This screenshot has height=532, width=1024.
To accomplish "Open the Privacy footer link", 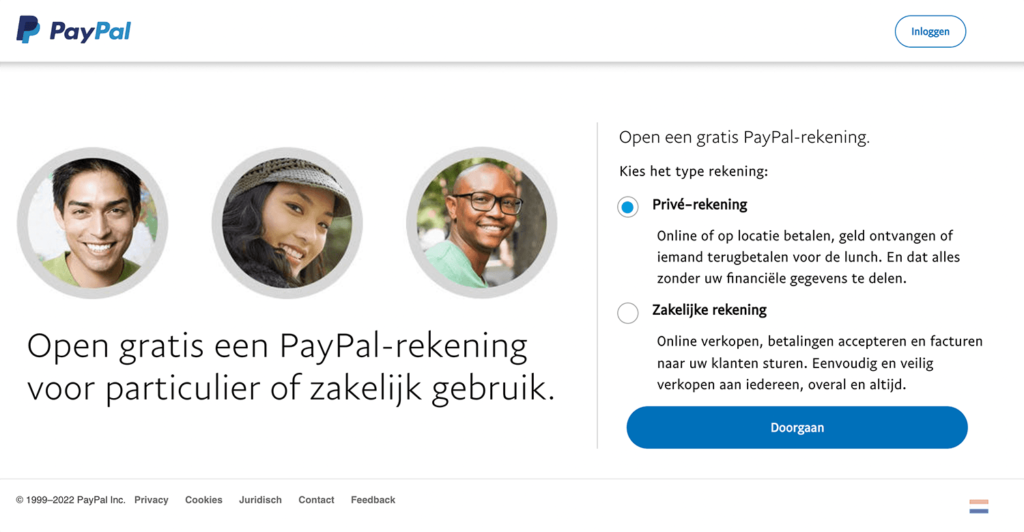I will click(151, 500).
